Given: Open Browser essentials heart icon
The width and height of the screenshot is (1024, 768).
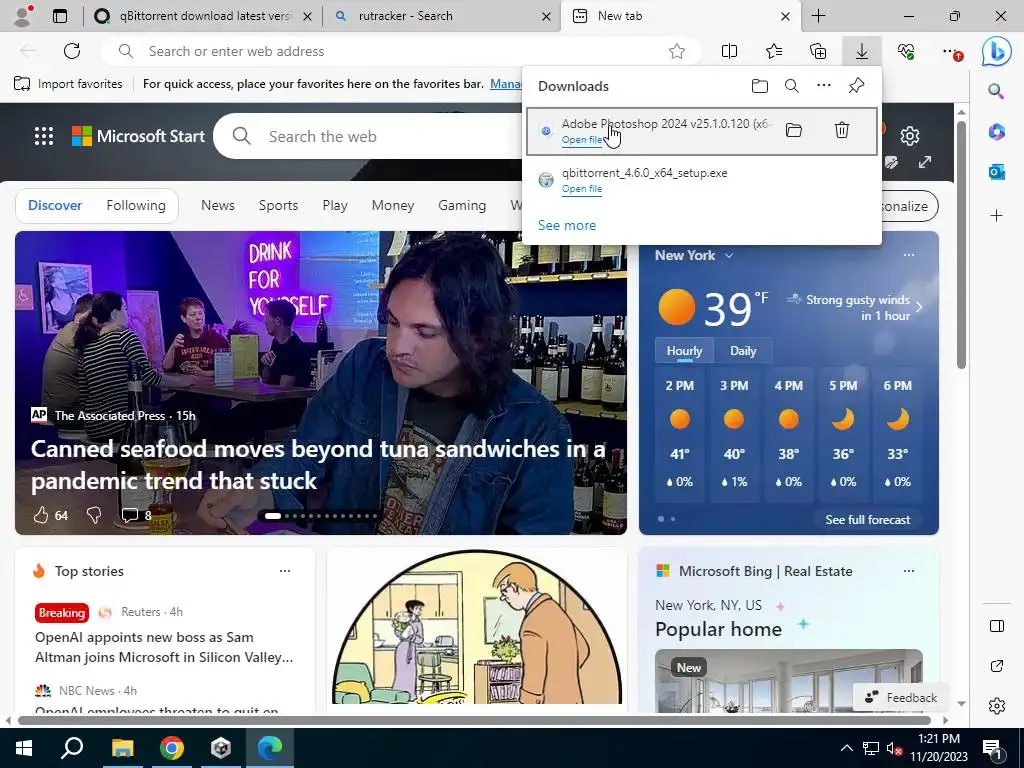Looking at the screenshot, I should (906, 51).
